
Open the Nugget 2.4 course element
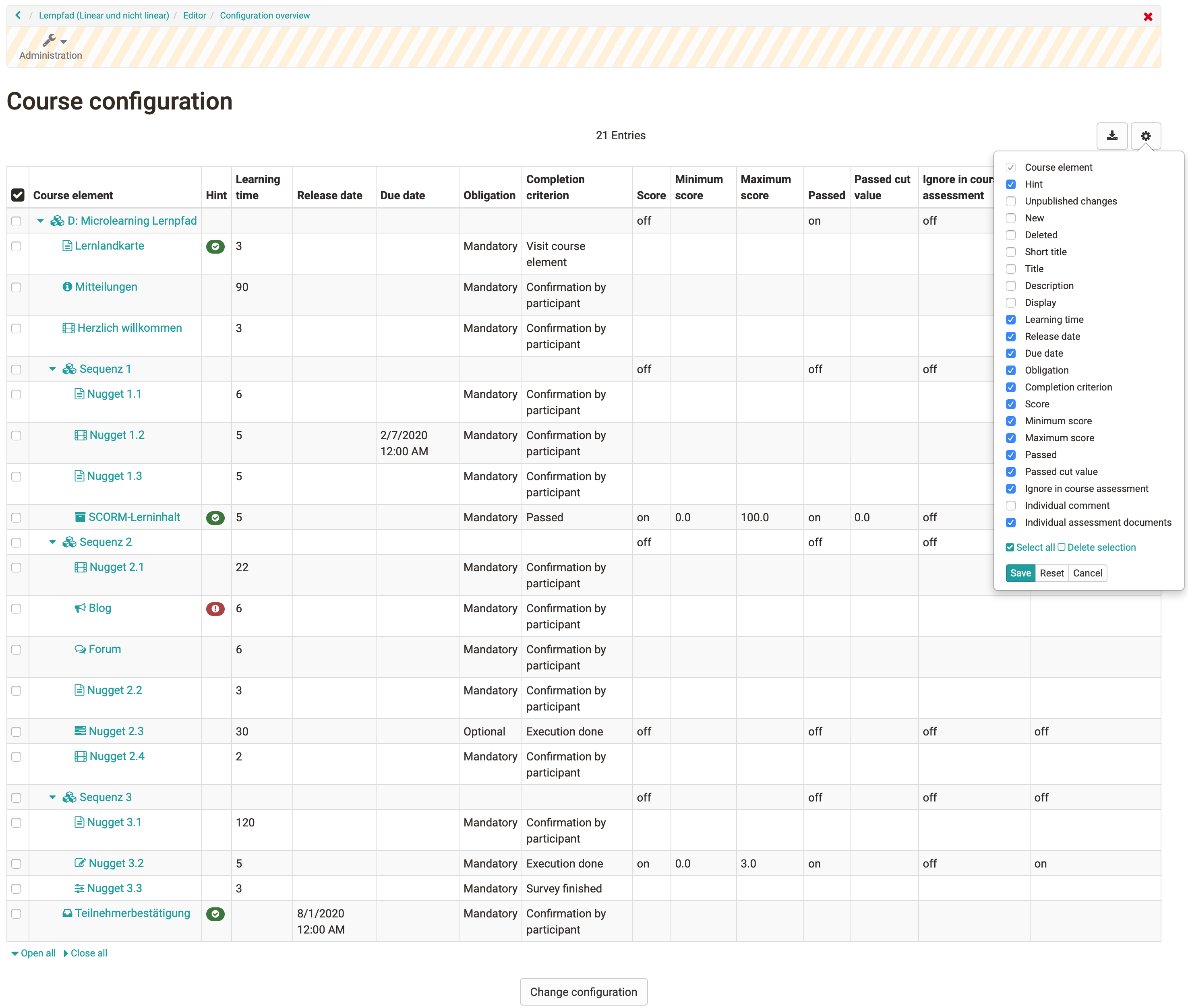point(117,756)
